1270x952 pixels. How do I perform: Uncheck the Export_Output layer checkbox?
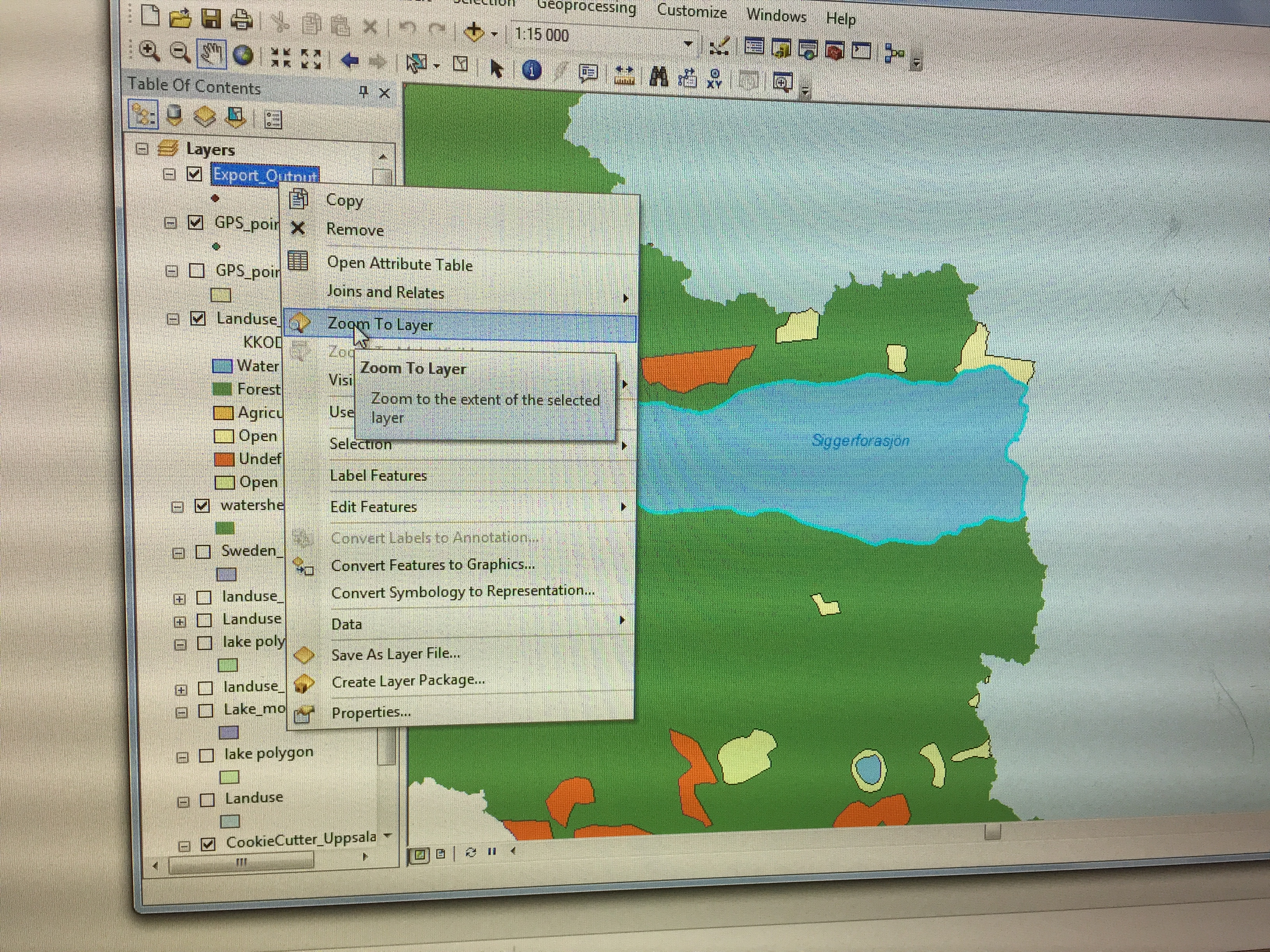194,174
